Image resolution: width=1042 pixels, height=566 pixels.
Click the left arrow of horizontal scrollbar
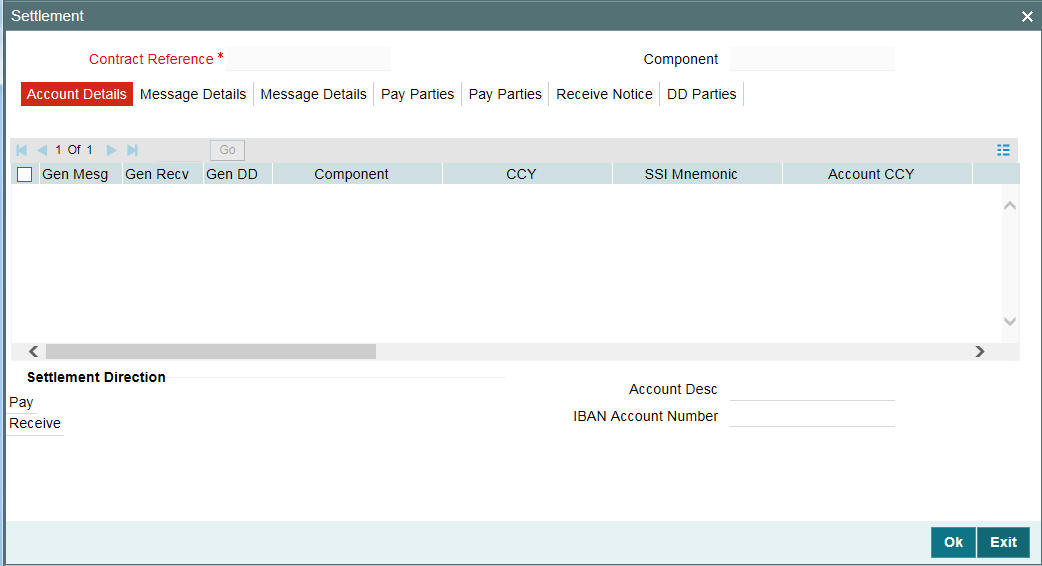(x=33, y=351)
